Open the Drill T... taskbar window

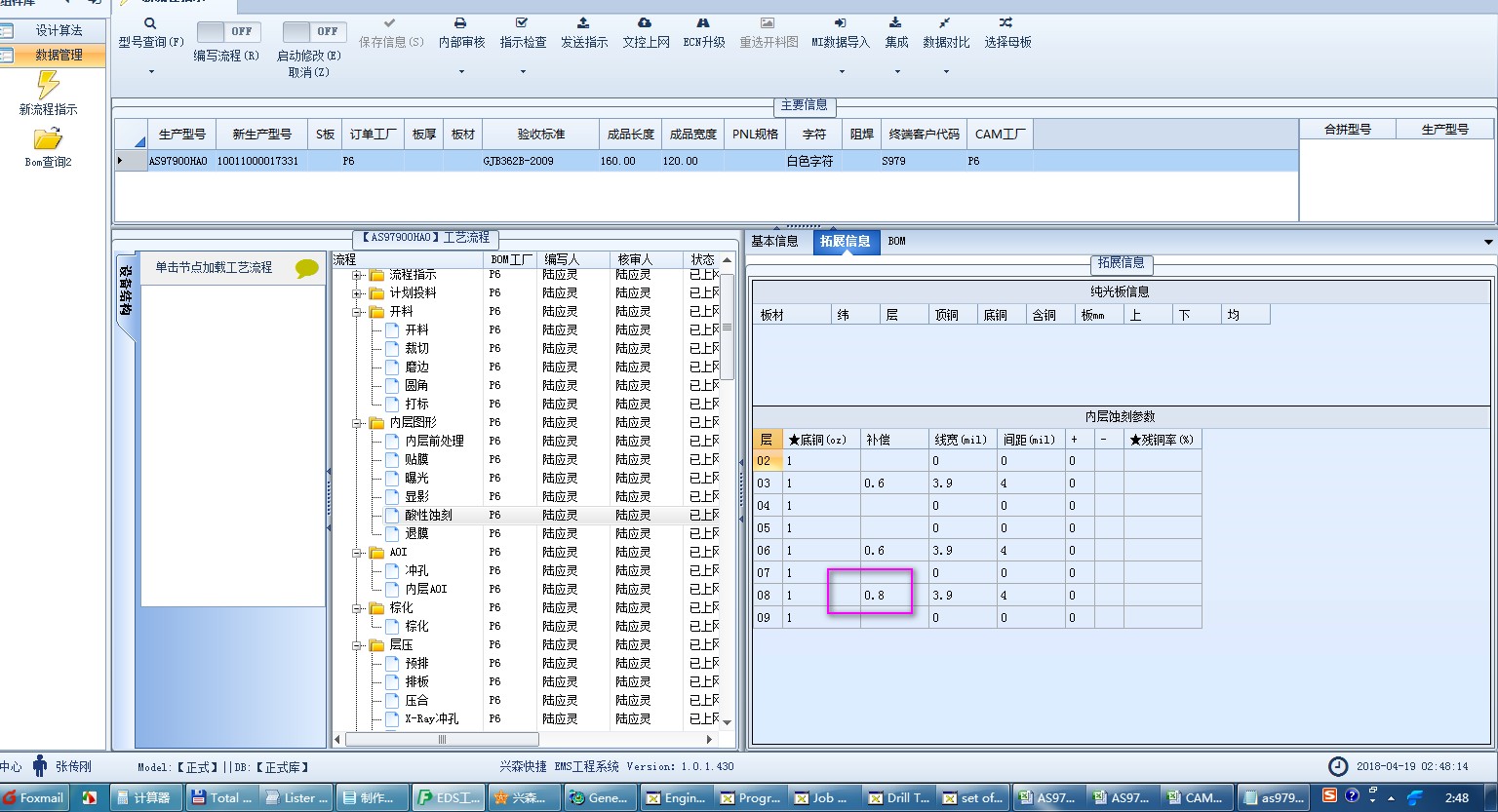[898, 797]
